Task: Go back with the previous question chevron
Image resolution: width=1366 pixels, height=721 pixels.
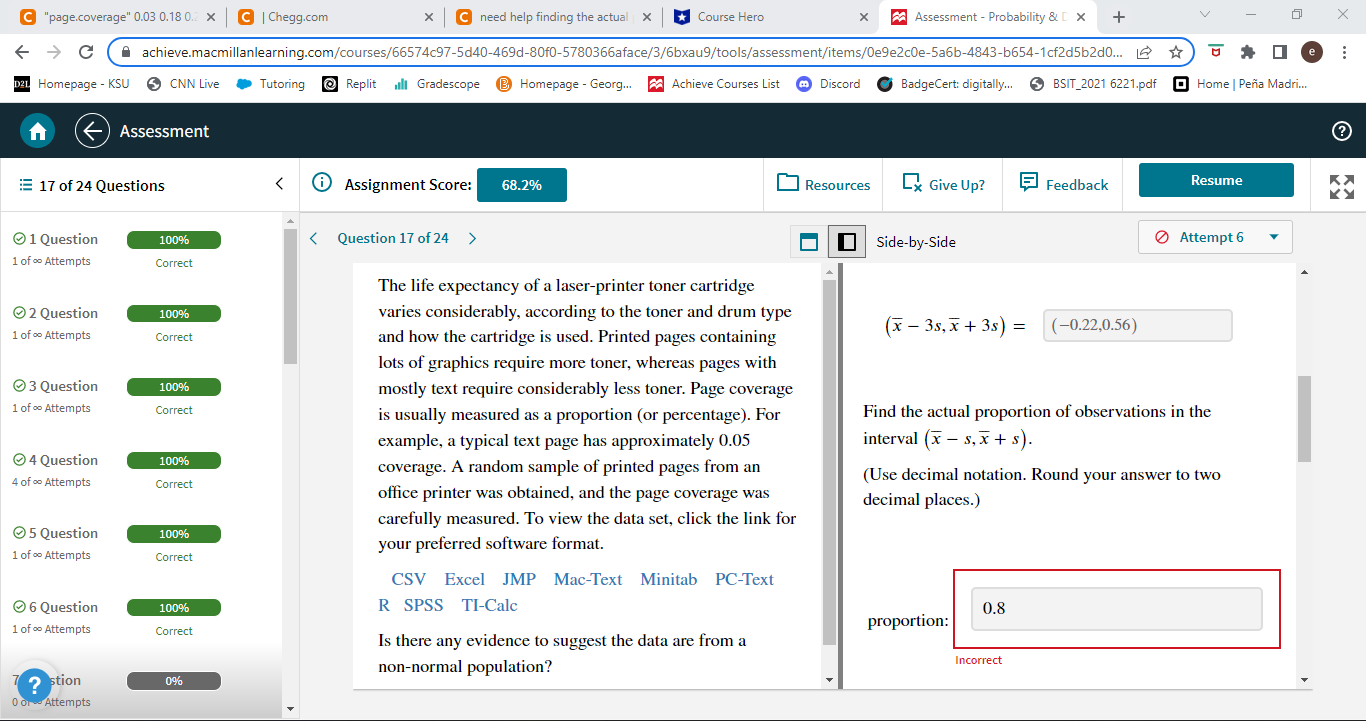Action: point(313,238)
